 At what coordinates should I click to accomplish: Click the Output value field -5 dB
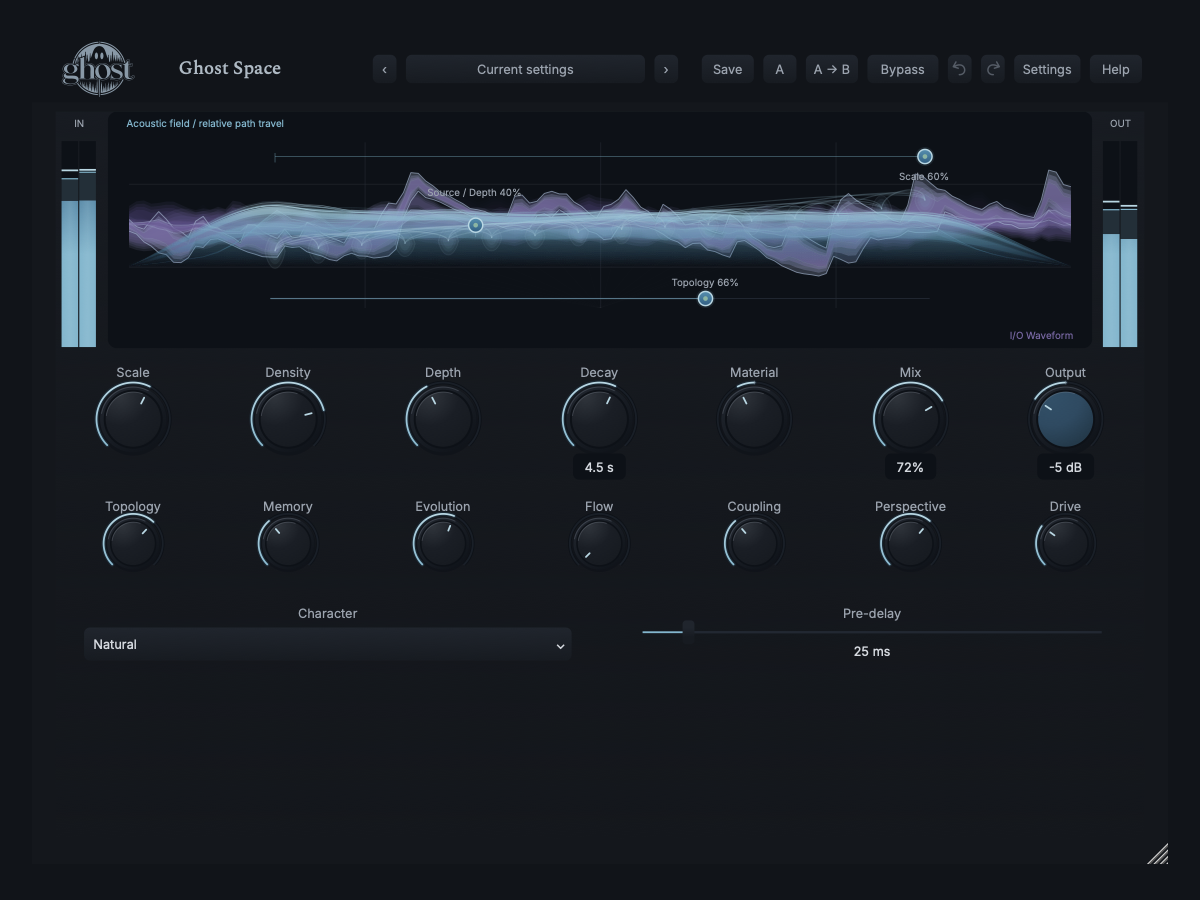(1065, 467)
